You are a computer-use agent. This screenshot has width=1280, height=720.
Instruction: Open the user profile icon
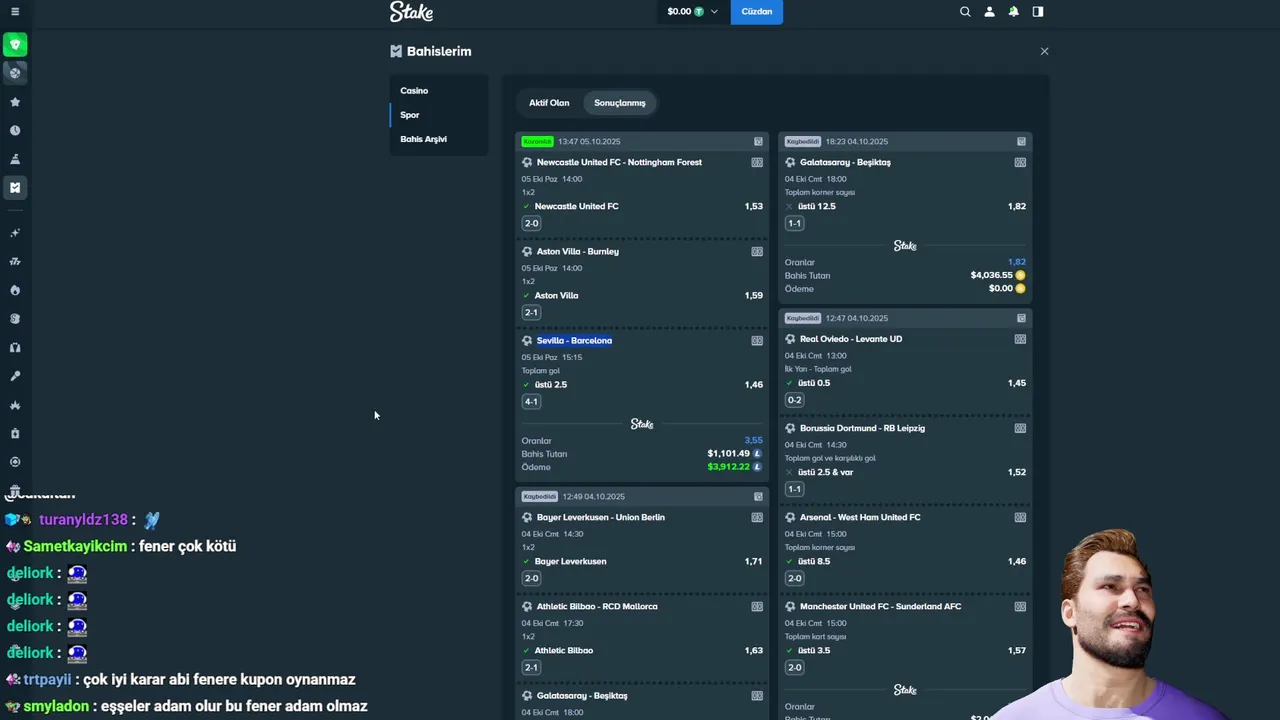tap(989, 12)
